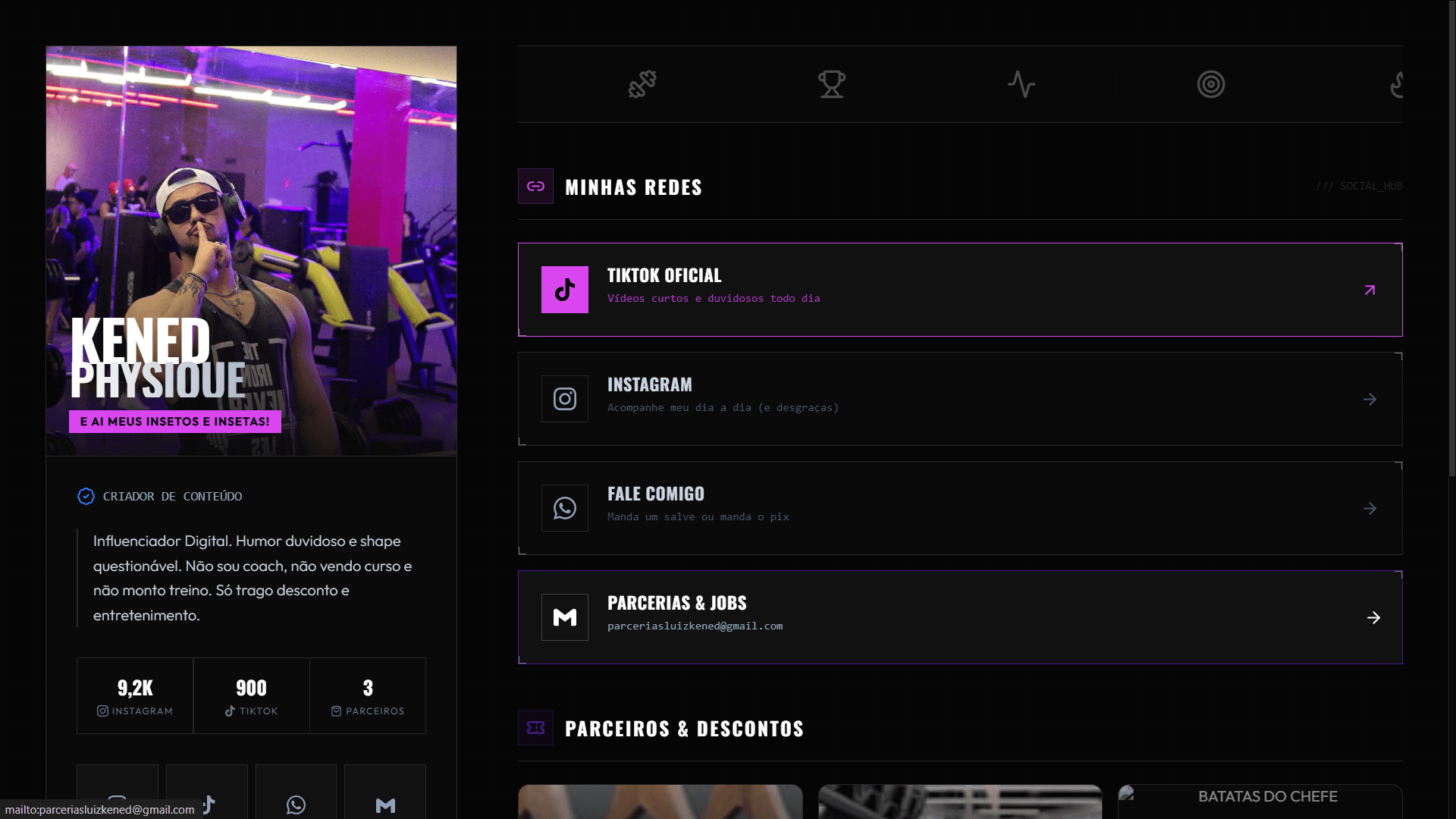Click the WhatsApp button in profile card bottom

[296, 792]
